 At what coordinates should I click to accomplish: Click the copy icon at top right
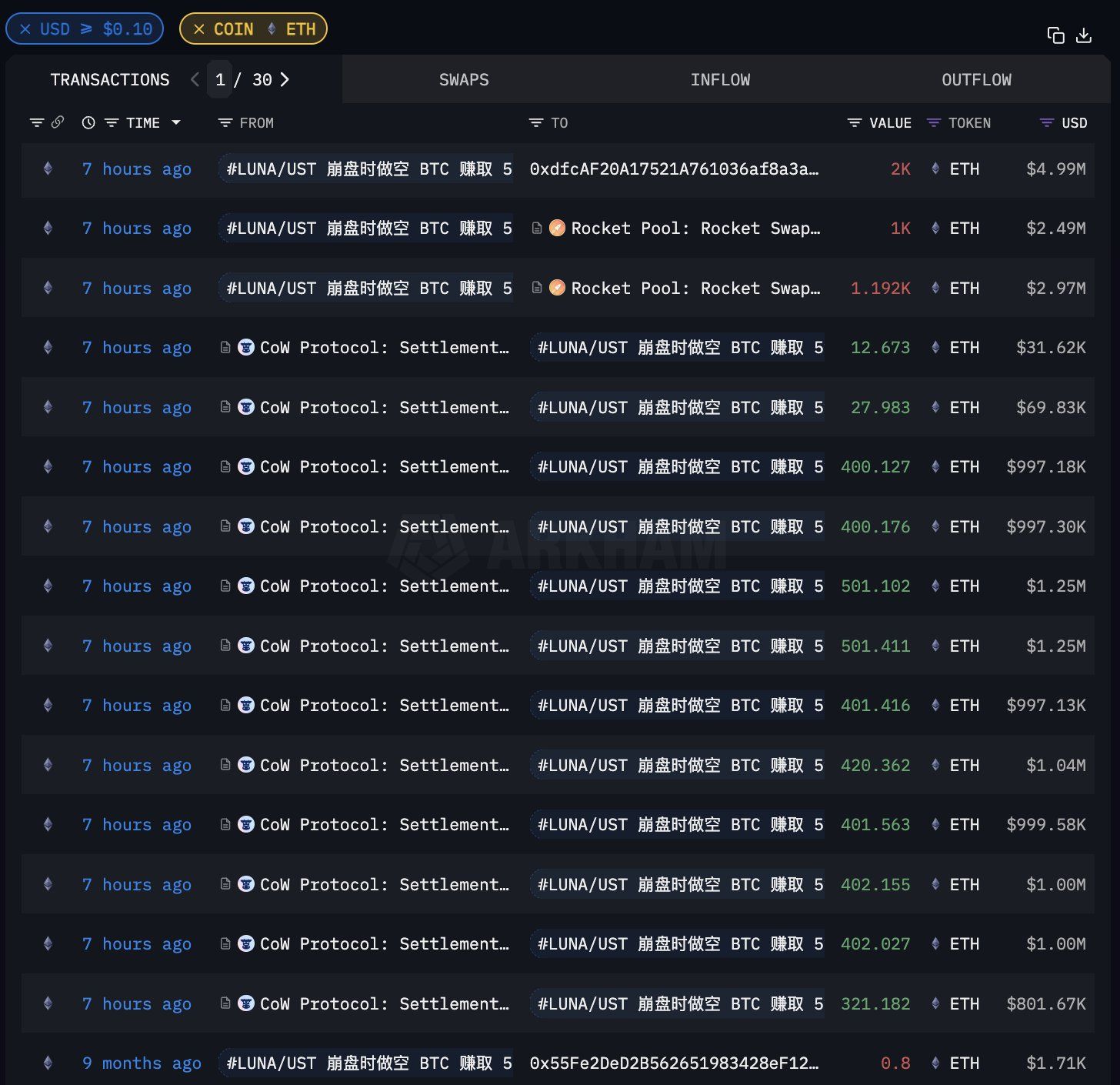pyautogui.click(x=1054, y=35)
